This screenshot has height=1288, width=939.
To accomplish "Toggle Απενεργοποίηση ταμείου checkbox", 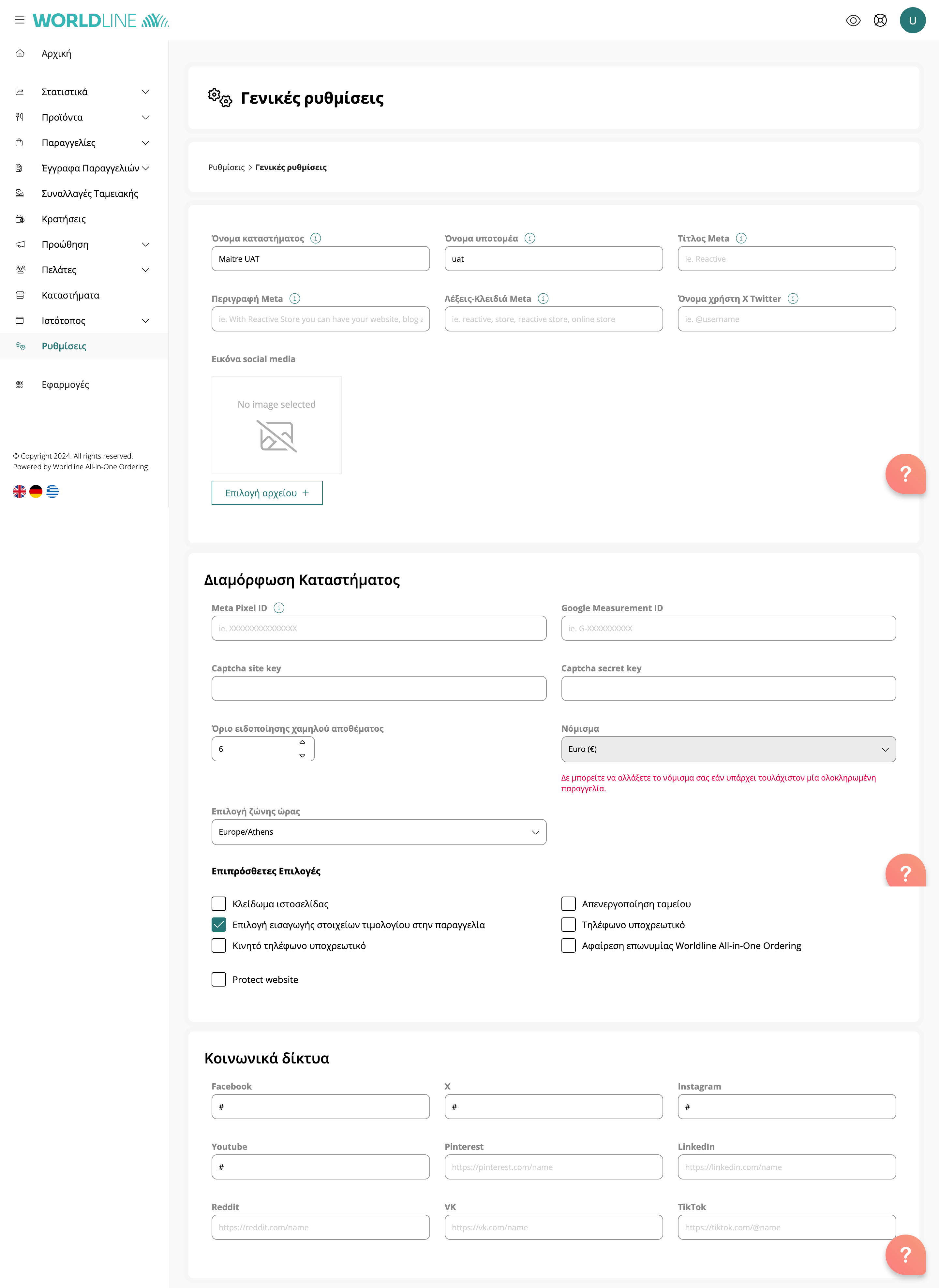I will 568,904.
